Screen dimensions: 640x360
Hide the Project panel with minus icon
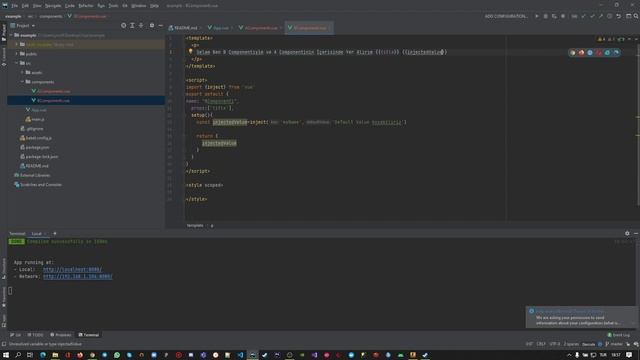pos(160,25)
